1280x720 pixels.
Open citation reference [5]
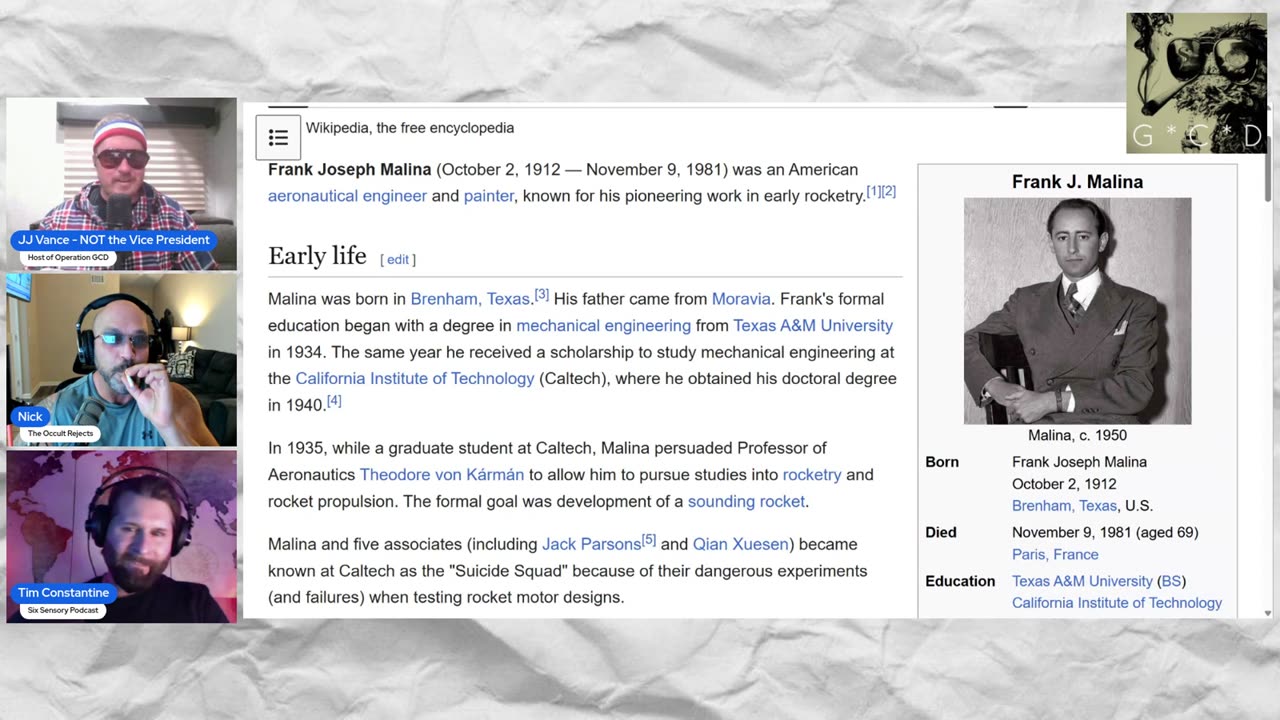[649, 540]
